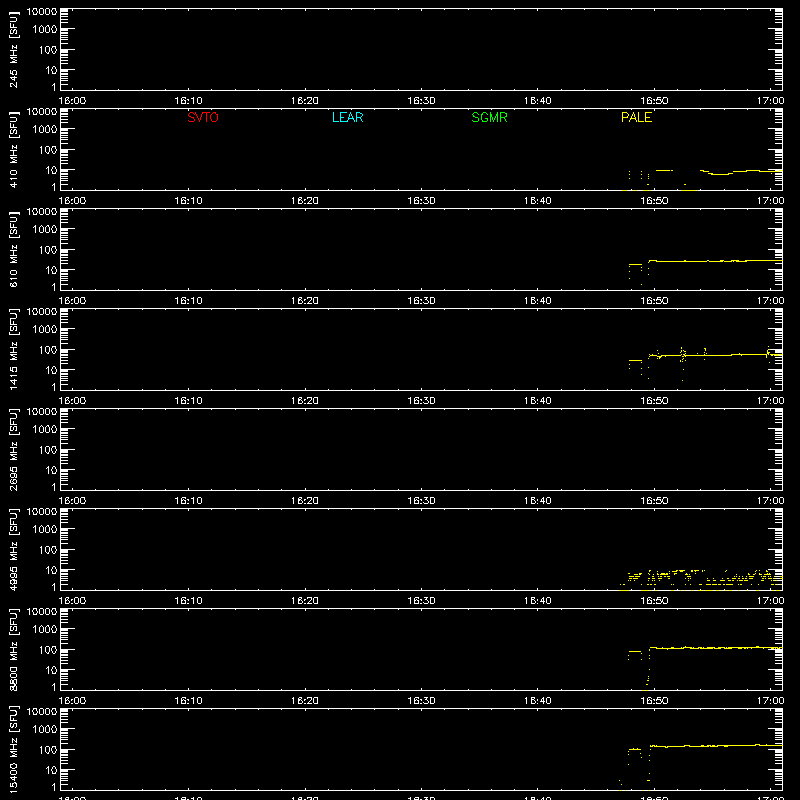Select the 410 MHz [SFU] axis title

pos(13,149)
